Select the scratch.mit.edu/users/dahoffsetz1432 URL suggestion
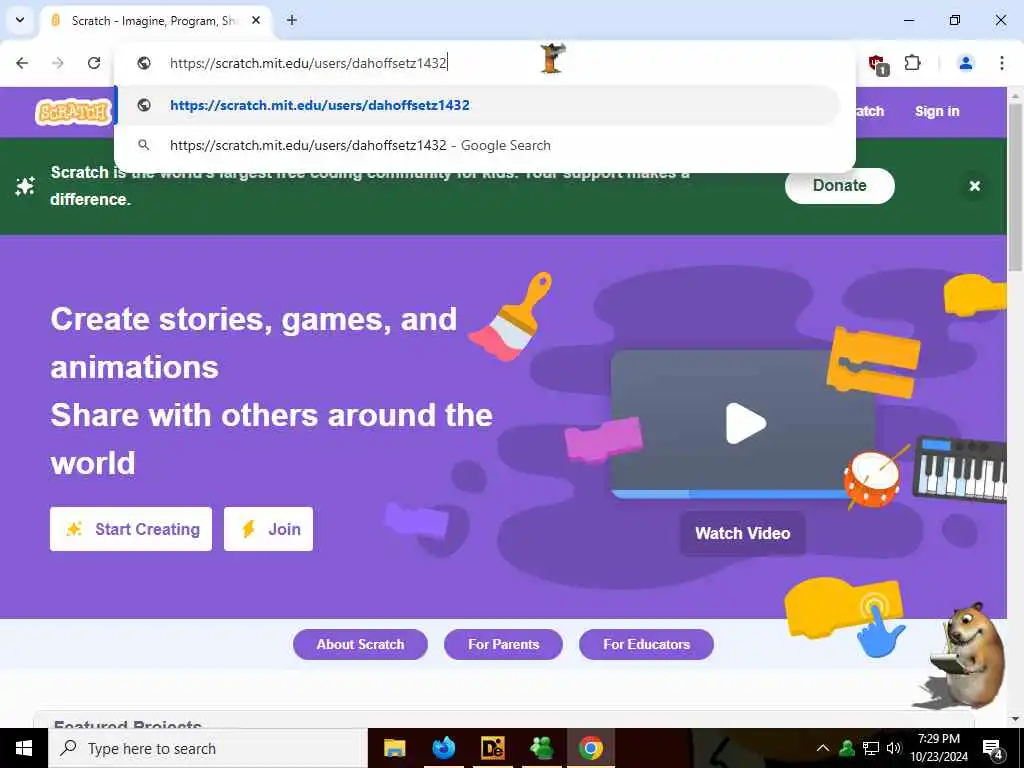The height and width of the screenshot is (768, 1024). coord(477,105)
